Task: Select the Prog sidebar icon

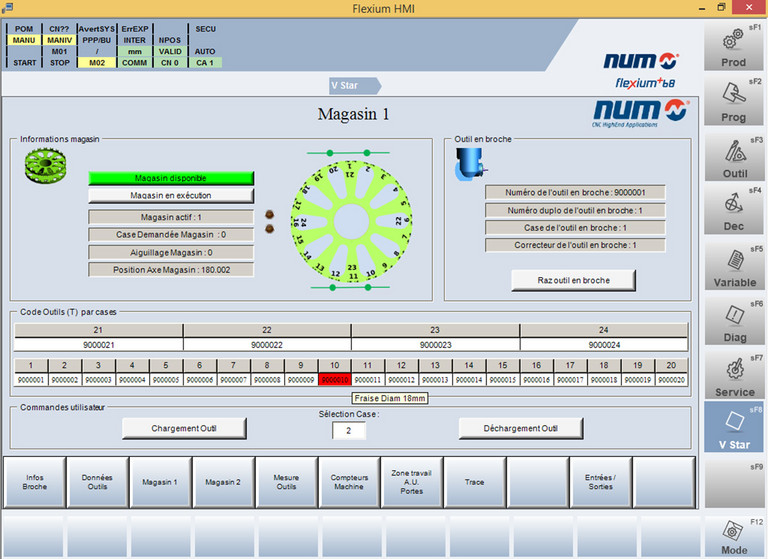Action: pyautogui.click(x=734, y=102)
